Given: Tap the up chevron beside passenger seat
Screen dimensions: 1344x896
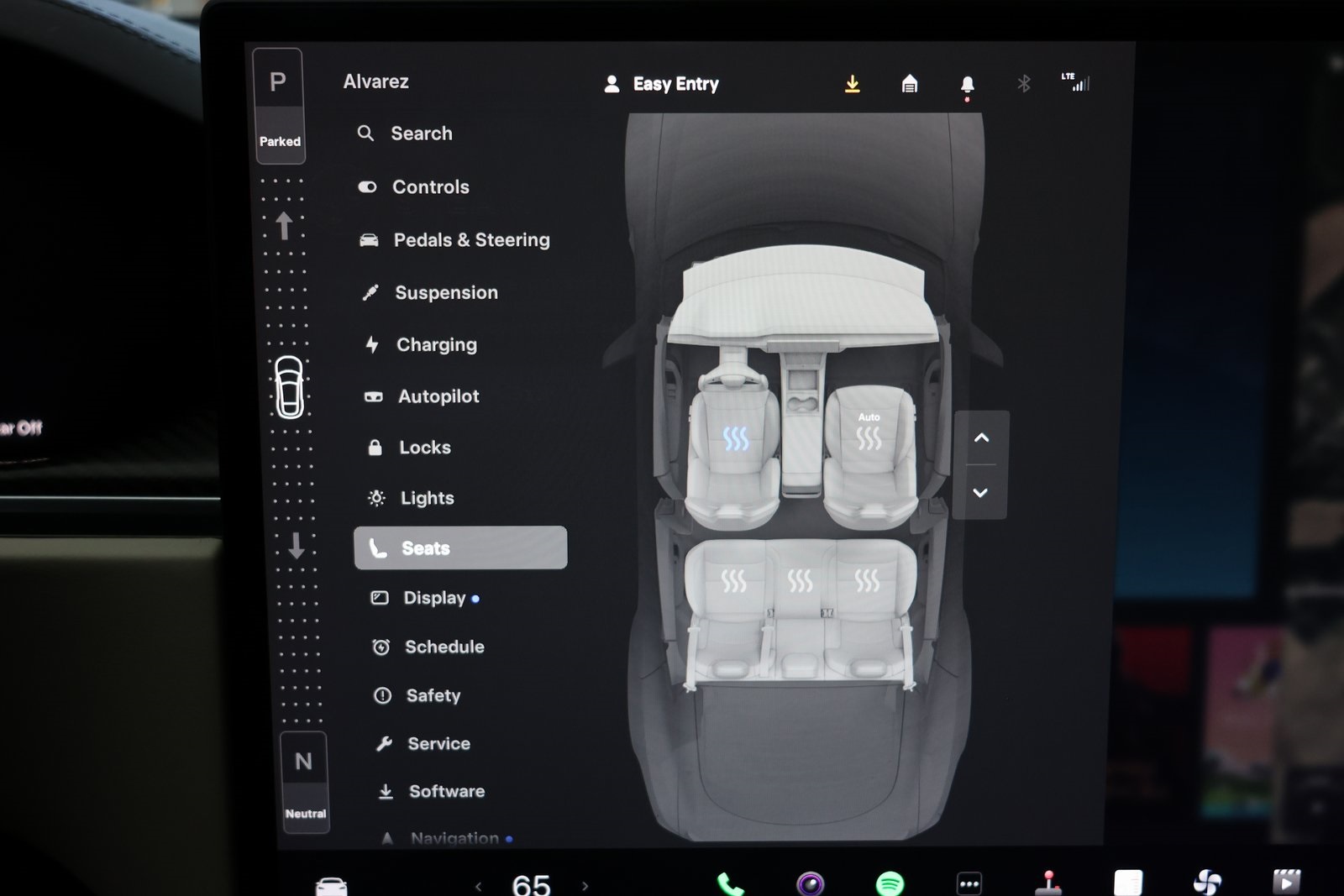Looking at the screenshot, I should [981, 438].
